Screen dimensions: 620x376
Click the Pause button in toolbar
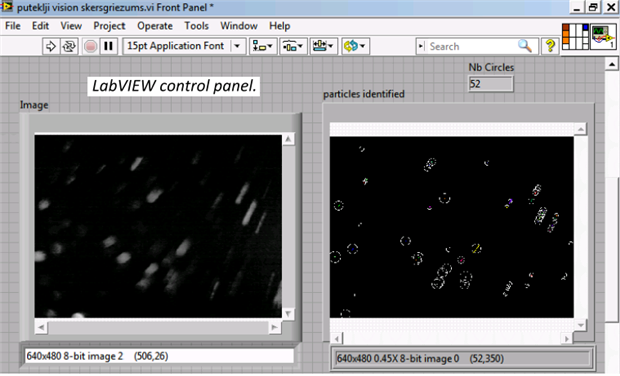[x=108, y=46]
